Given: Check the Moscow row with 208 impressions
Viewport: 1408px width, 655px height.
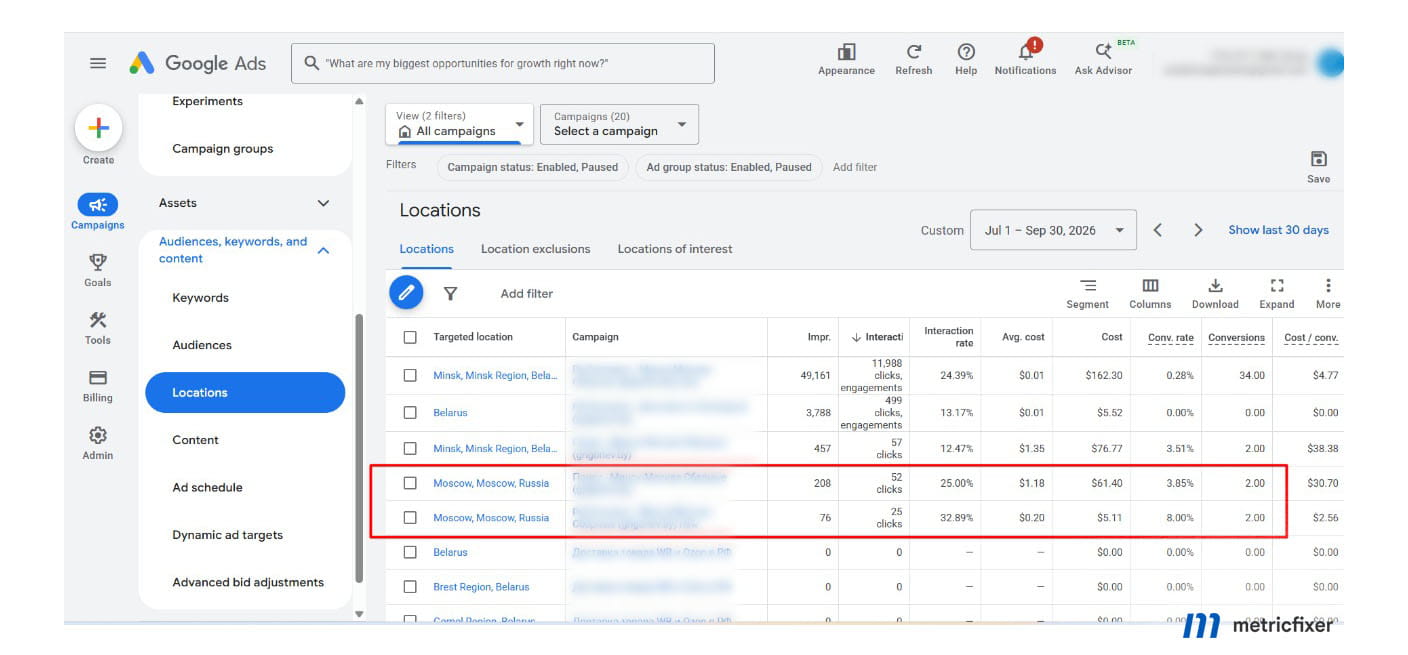Looking at the screenshot, I should tap(410, 483).
